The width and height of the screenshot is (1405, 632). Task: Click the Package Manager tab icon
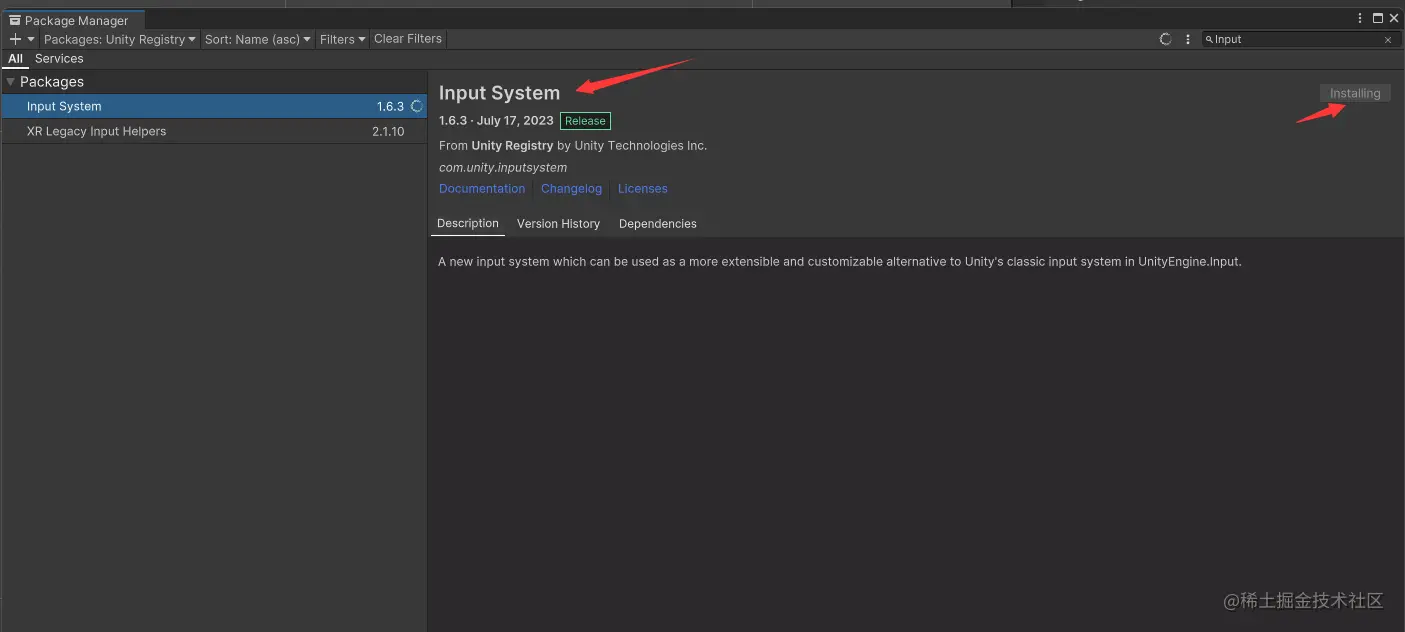[15, 20]
